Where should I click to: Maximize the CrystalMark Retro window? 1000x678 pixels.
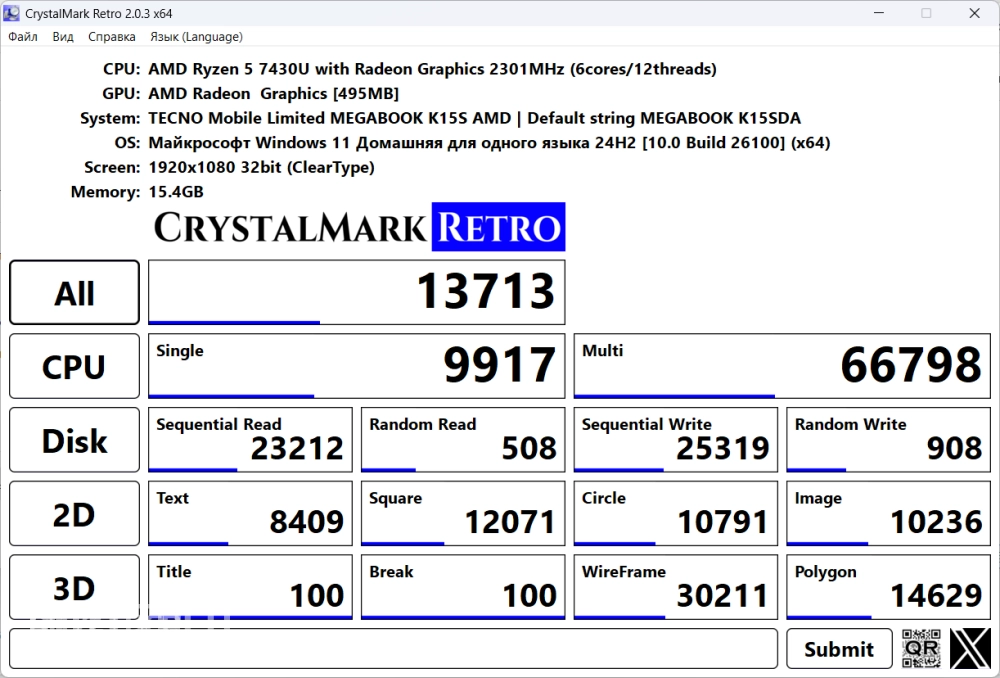click(x=926, y=13)
